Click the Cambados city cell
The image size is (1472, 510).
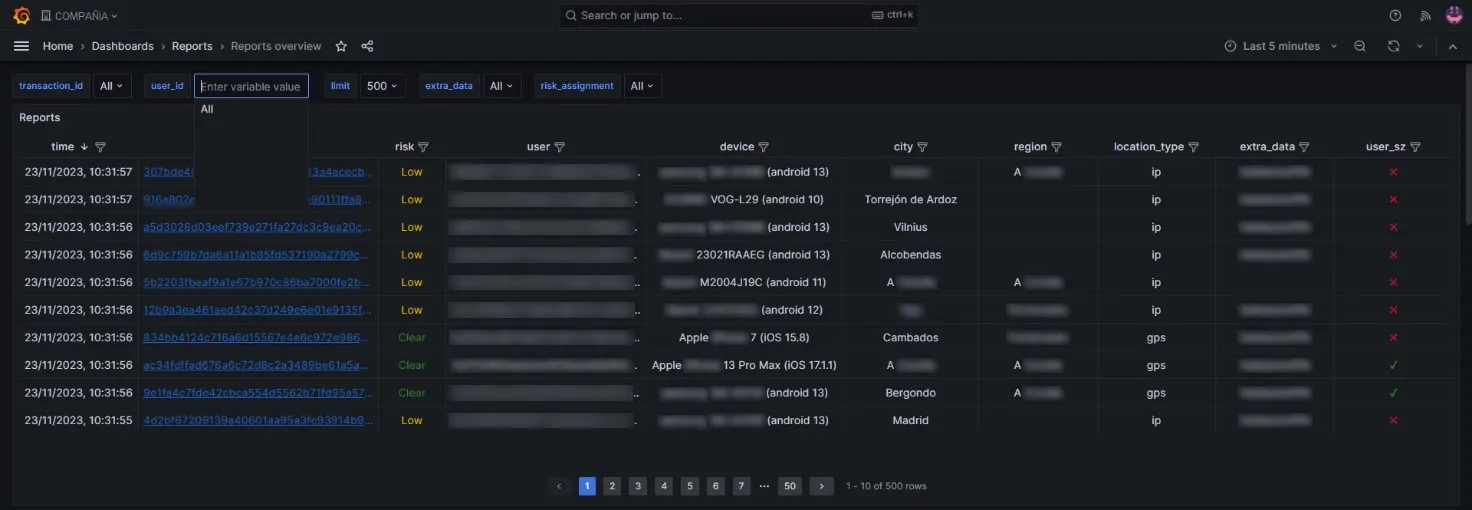911,337
